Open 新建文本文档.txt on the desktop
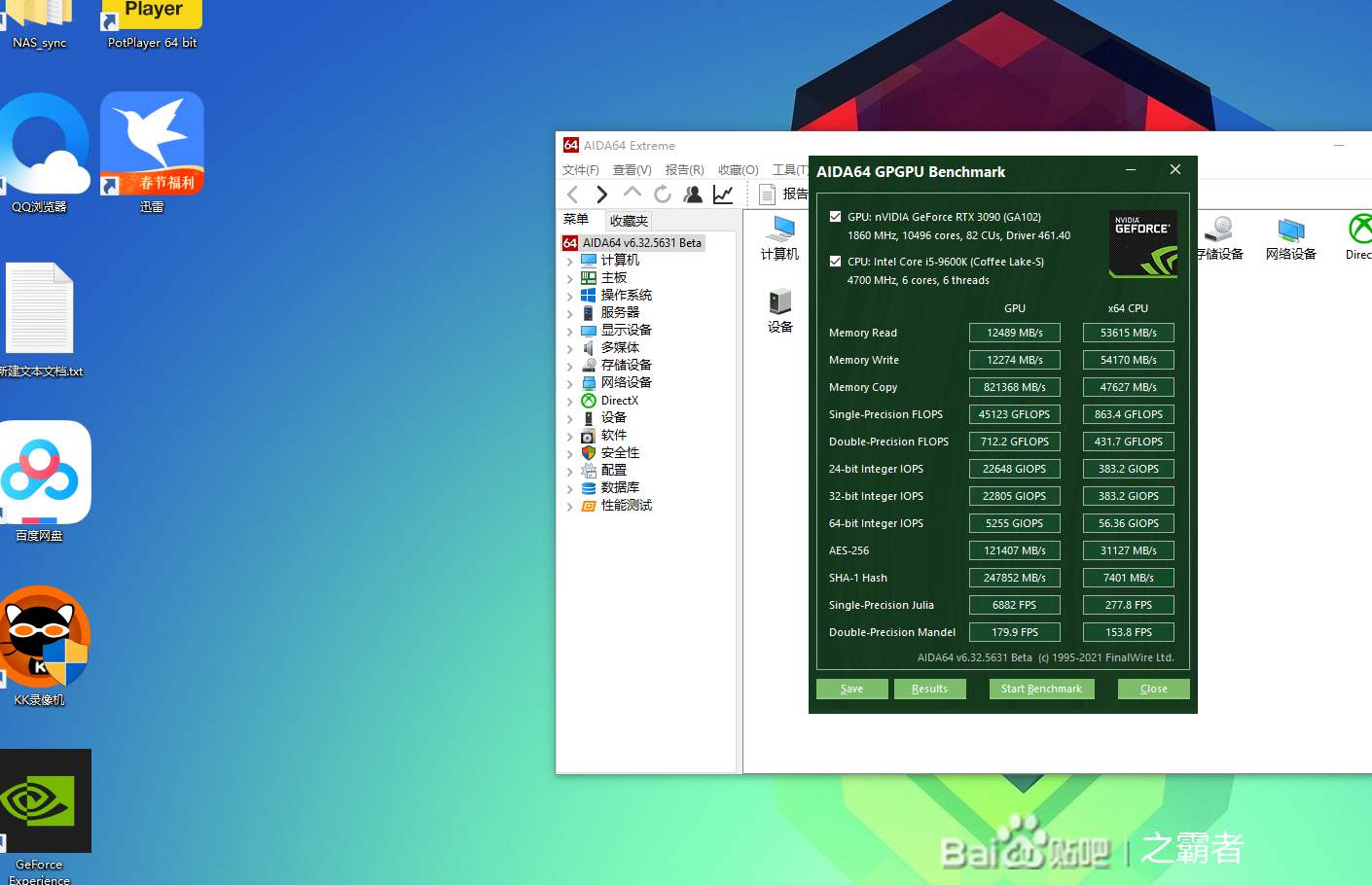Image resolution: width=1372 pixels, height=885 pixels. coord(40,320)
